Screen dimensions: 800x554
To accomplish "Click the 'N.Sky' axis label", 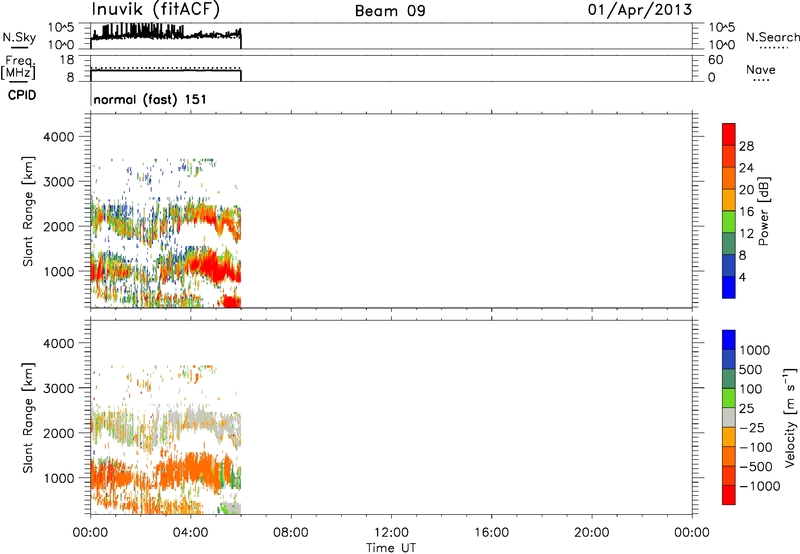I will pos(19,38).
